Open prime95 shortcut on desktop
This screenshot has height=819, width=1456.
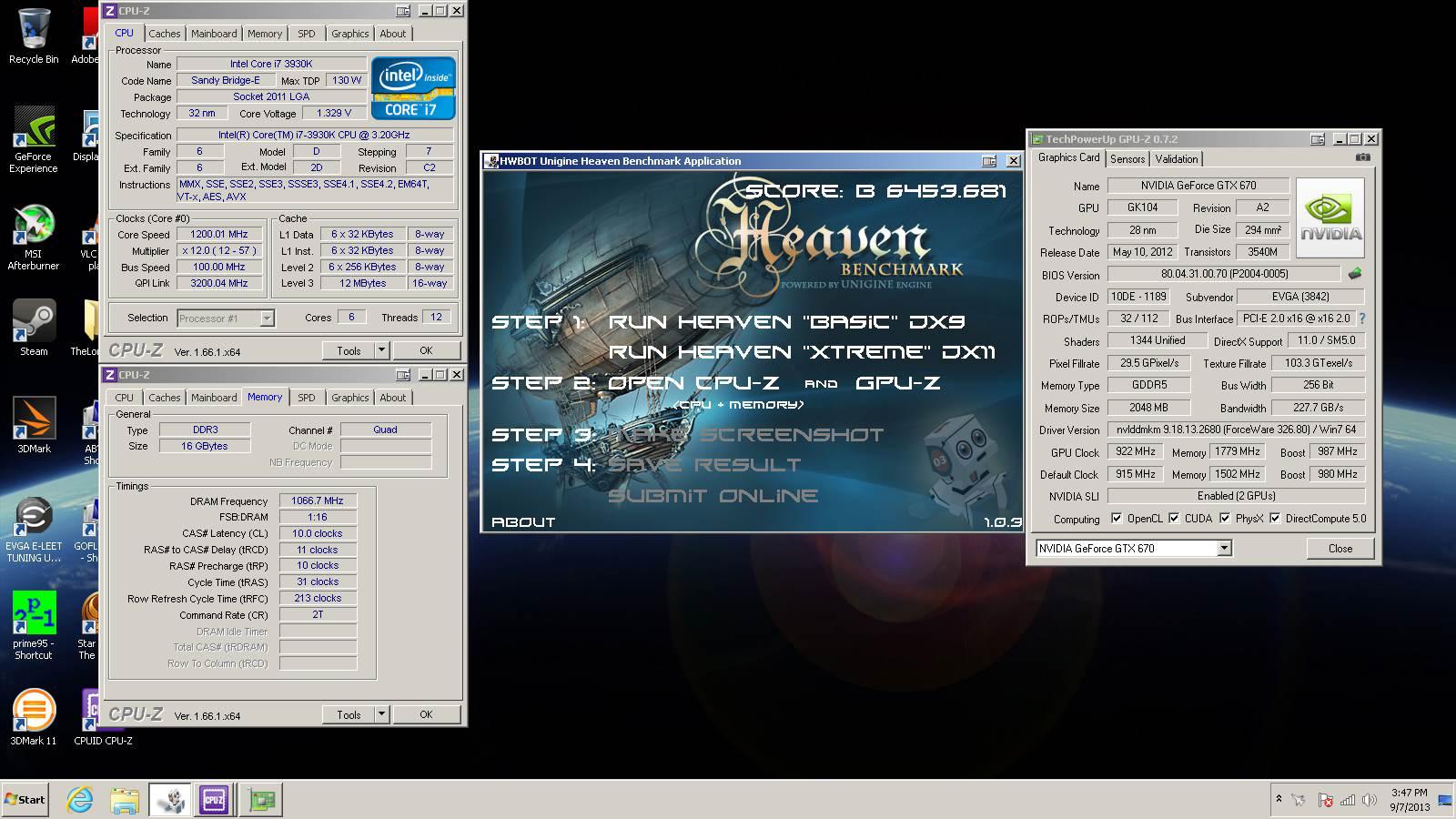click(x=34, y=625)
